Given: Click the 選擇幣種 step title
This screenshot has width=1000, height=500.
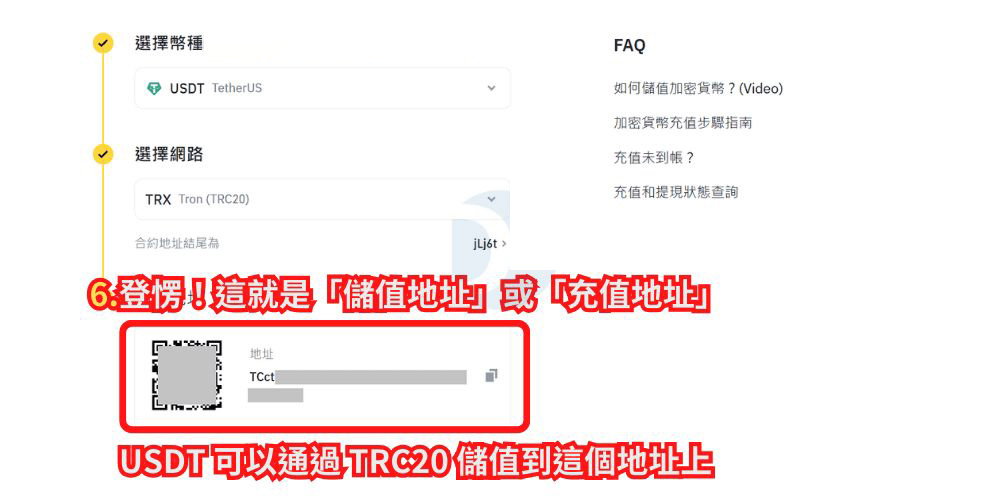Looking at the screenshot, I should click(169, 43).
